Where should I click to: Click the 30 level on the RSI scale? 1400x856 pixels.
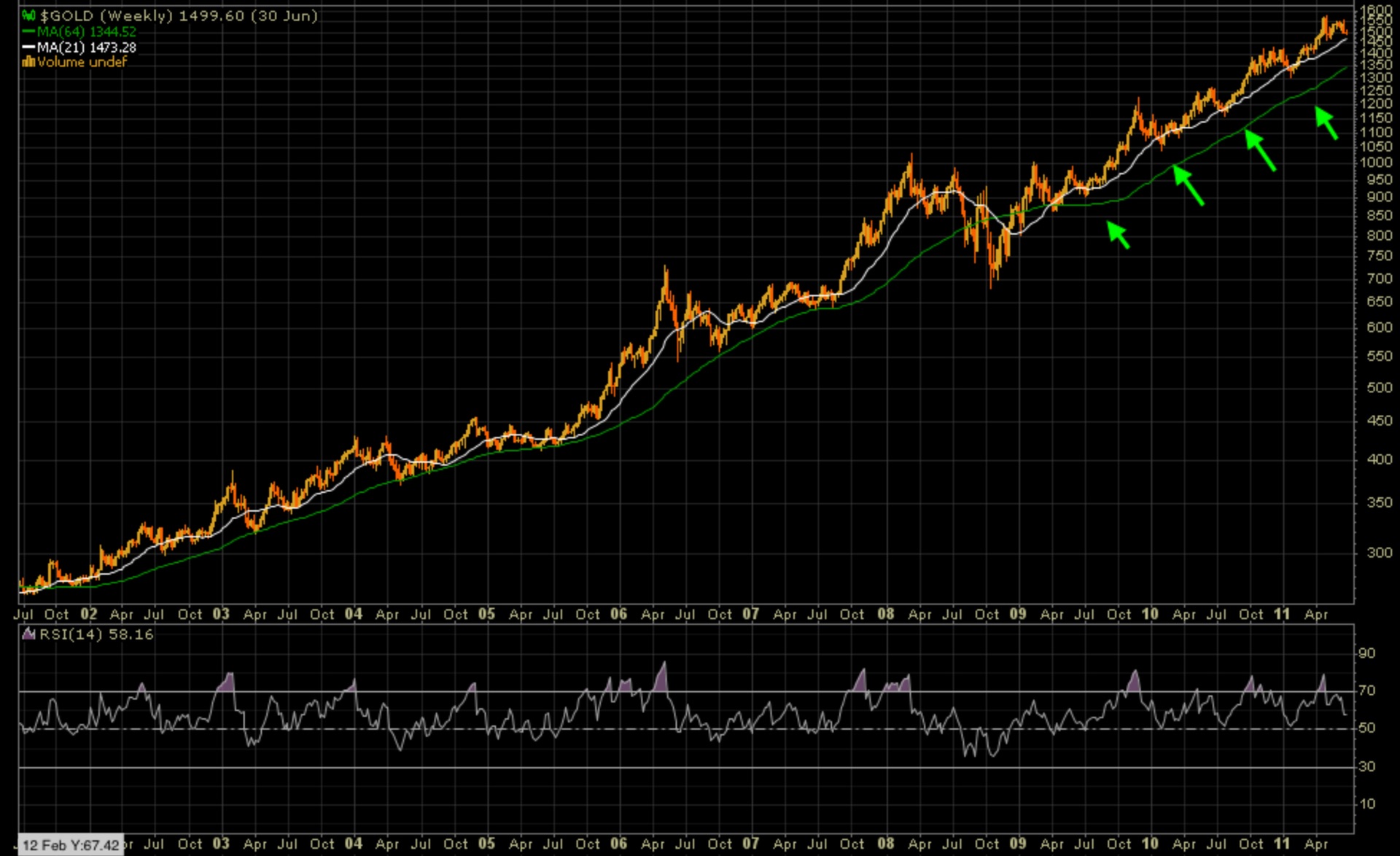[x=1366, y=766]
